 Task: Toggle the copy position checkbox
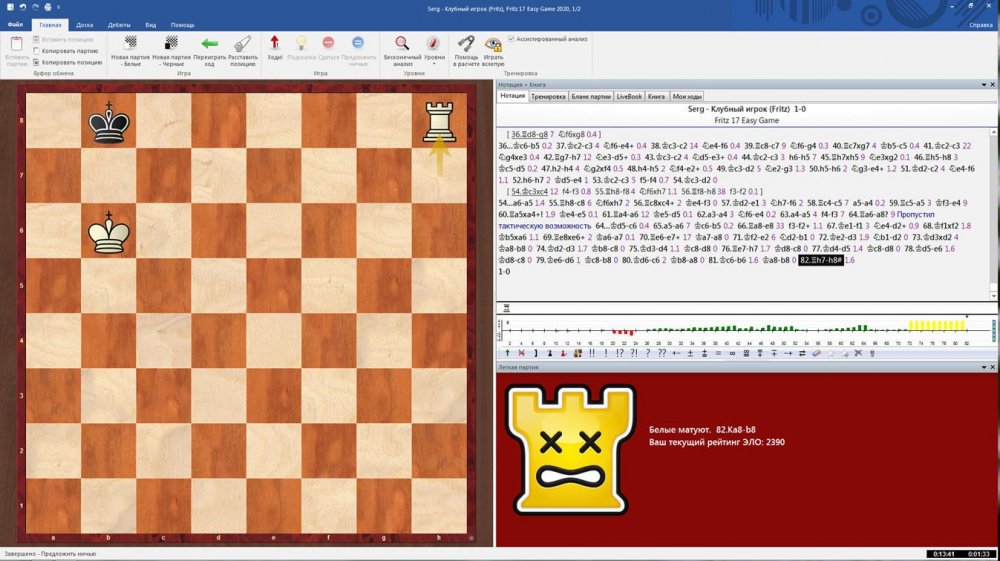coord(37,61)
